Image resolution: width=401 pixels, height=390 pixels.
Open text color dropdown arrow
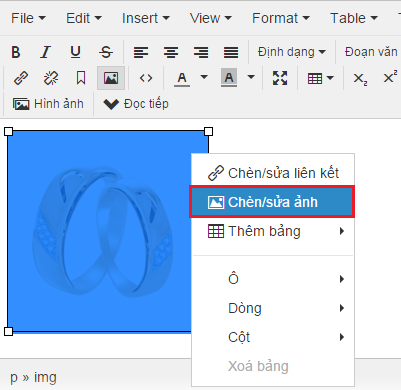click(204, 77)
